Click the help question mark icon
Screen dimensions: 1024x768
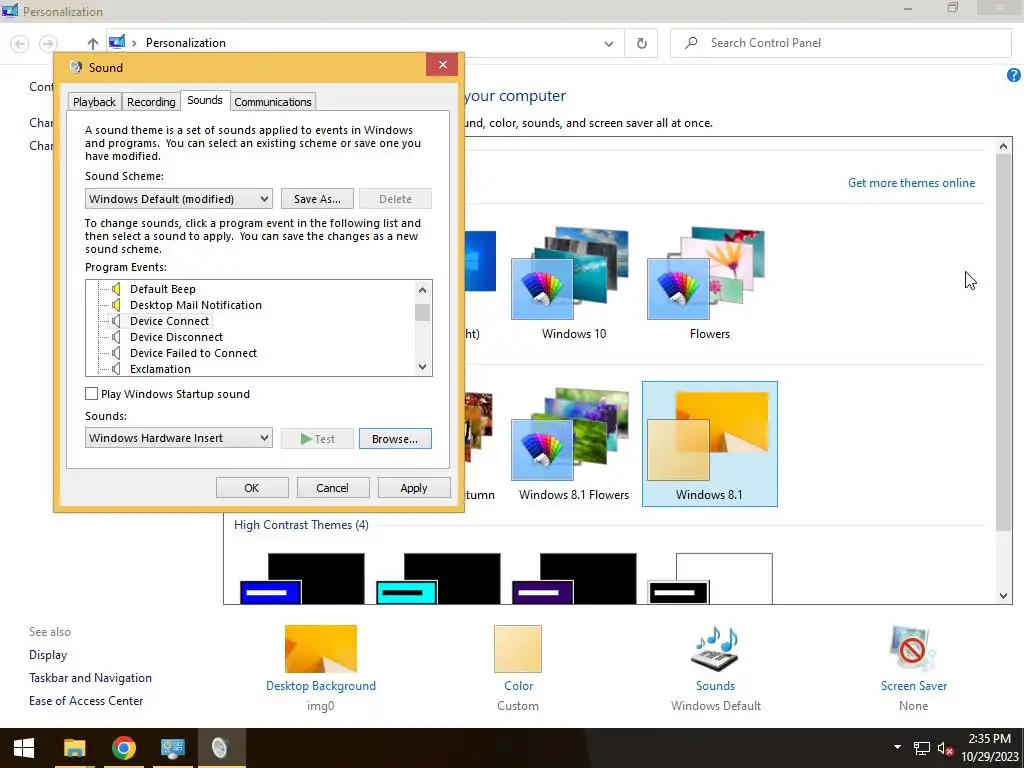point(1014,75)
